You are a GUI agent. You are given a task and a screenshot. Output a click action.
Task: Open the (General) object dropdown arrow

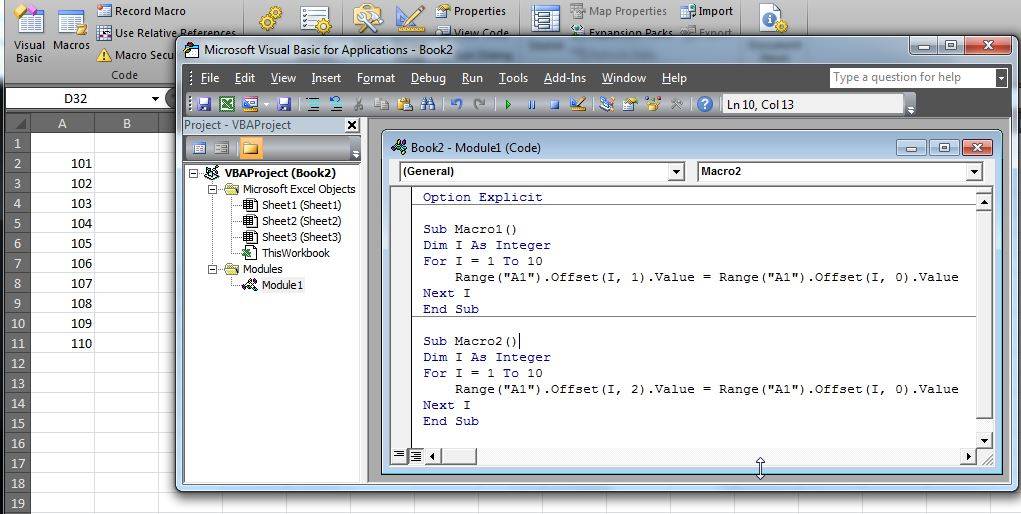pos(677,171)
